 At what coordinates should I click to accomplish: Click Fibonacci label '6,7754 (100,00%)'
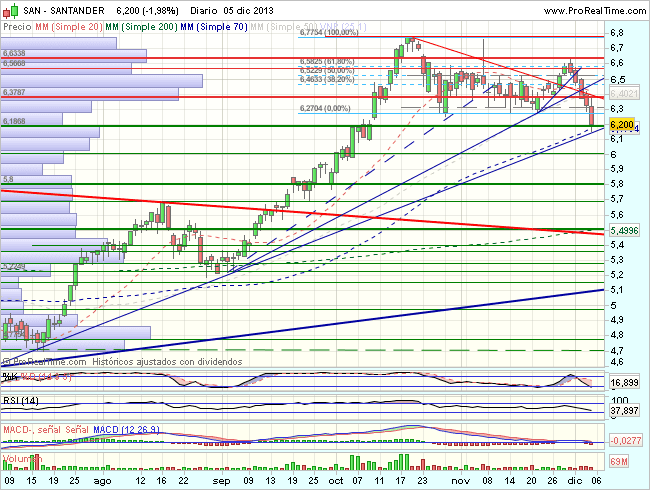coord(329,32)
